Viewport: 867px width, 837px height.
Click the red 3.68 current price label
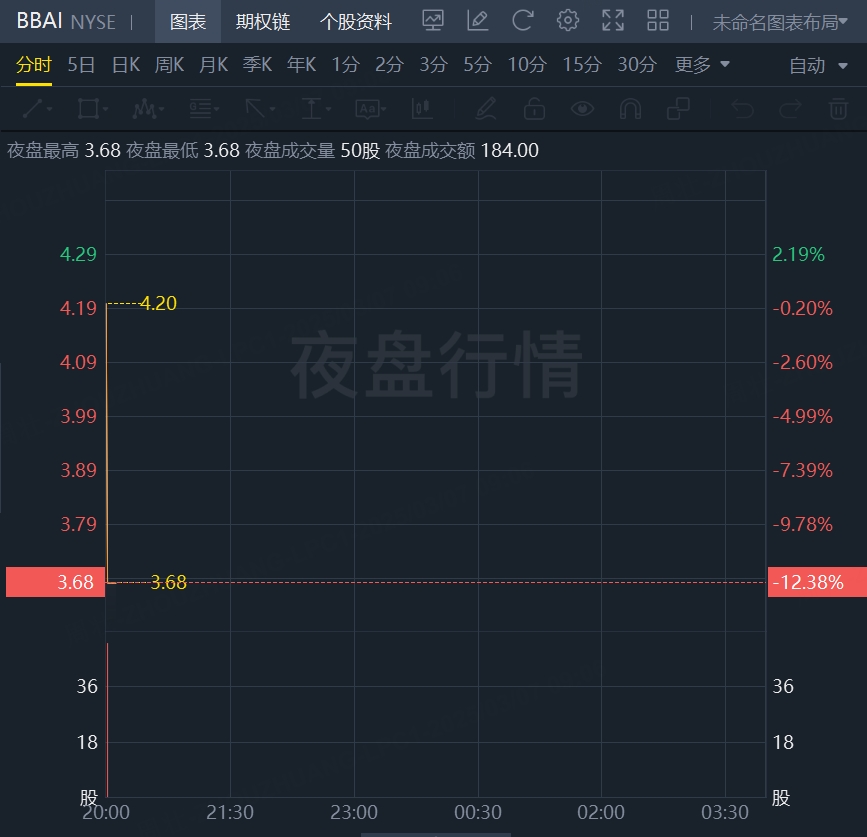pyautogui.click(x=55, y=582)
